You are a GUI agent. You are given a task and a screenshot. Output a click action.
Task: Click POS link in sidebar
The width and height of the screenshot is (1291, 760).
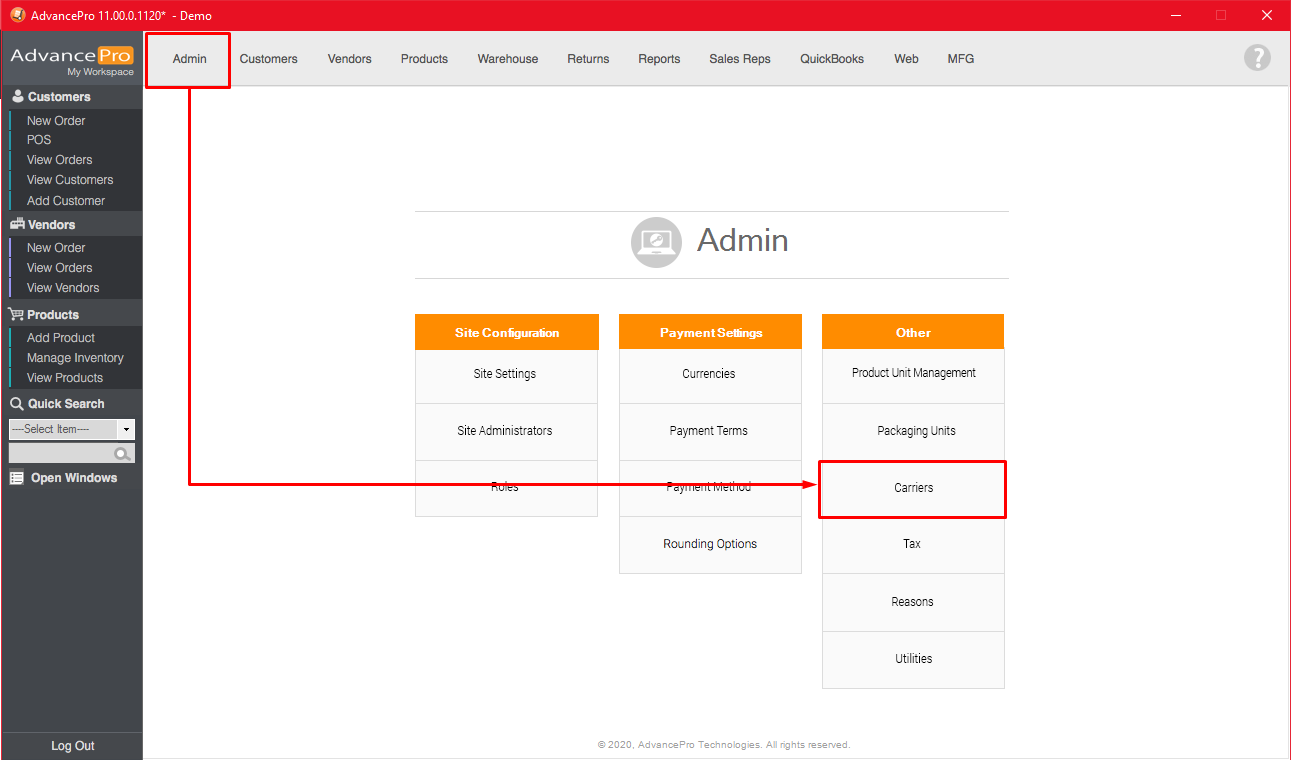[39, 140]
